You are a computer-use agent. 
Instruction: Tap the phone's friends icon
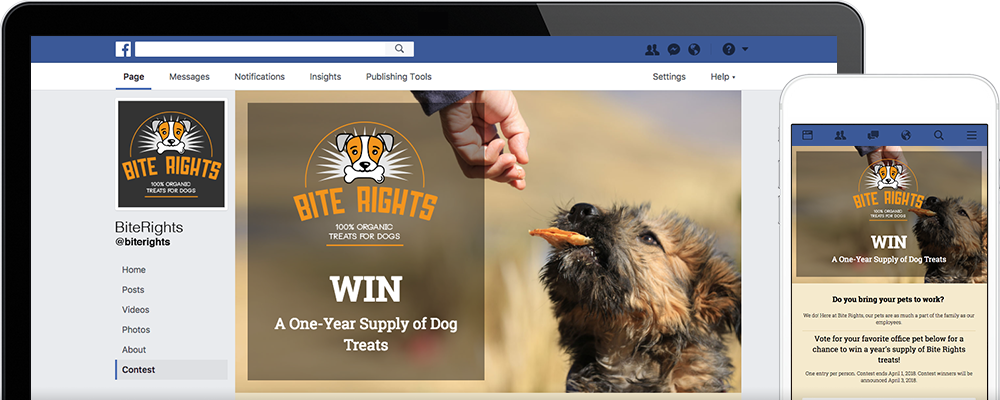[840, 135]
